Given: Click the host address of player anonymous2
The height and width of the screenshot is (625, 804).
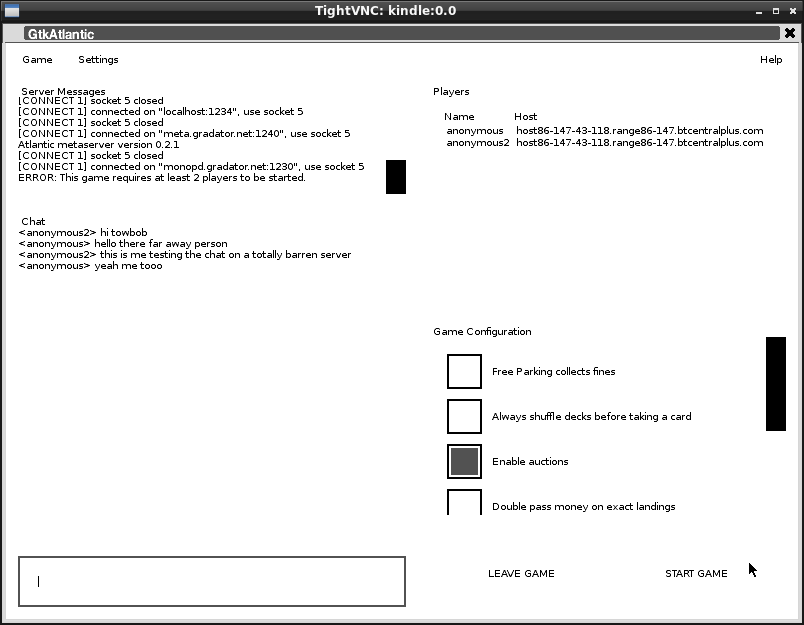Looking at the screenshot, I should coord(639,143).
